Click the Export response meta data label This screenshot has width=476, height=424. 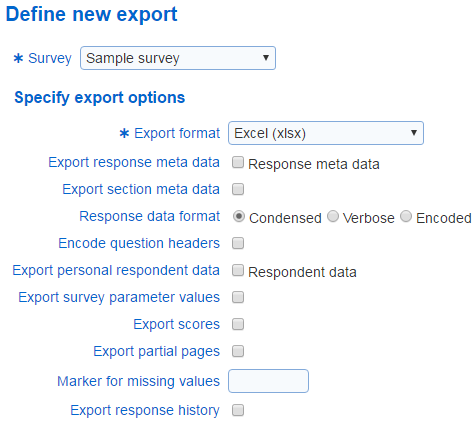pyautogui.click(x=134, y=162)
